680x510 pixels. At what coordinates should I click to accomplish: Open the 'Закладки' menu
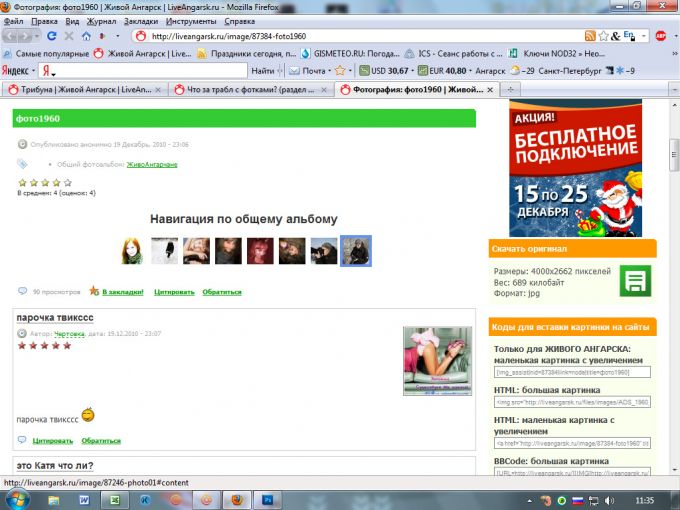pyautogui.click(x=140, y=20)
